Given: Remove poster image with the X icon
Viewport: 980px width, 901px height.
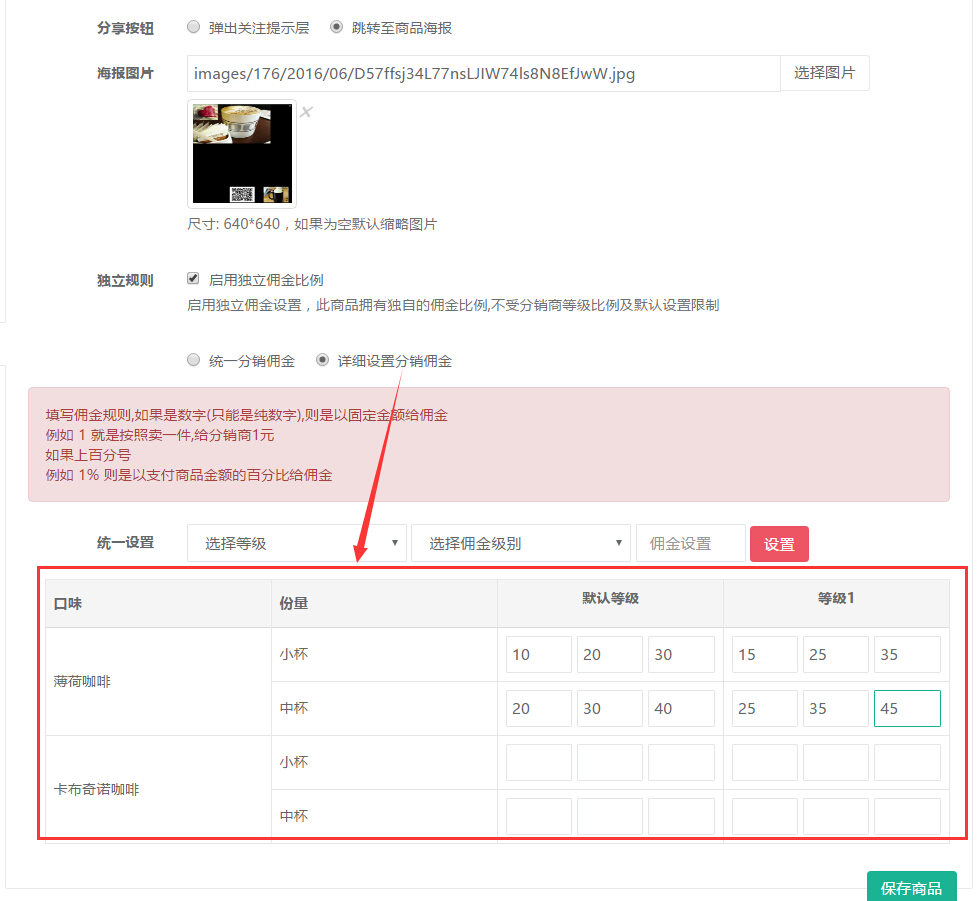Looking at the screenshot, I should click(x=306, y=112).
